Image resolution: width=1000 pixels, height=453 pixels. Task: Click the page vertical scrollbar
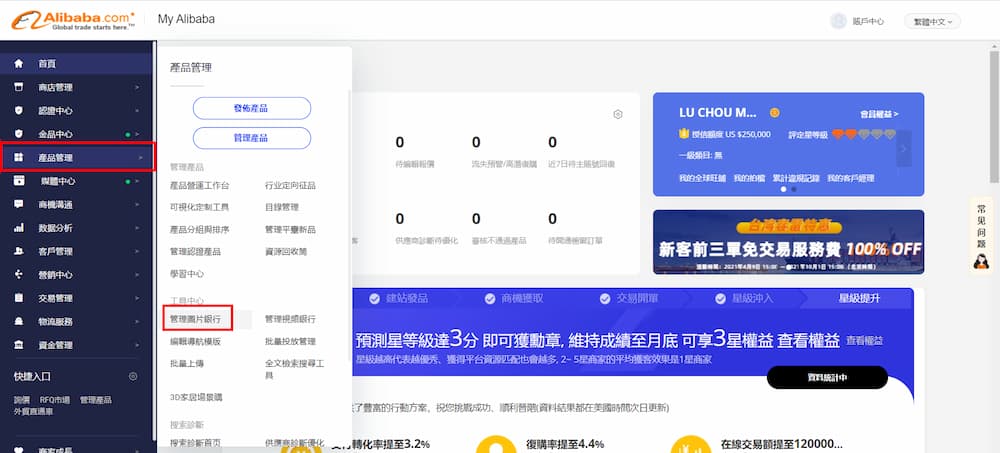point(994,115)
